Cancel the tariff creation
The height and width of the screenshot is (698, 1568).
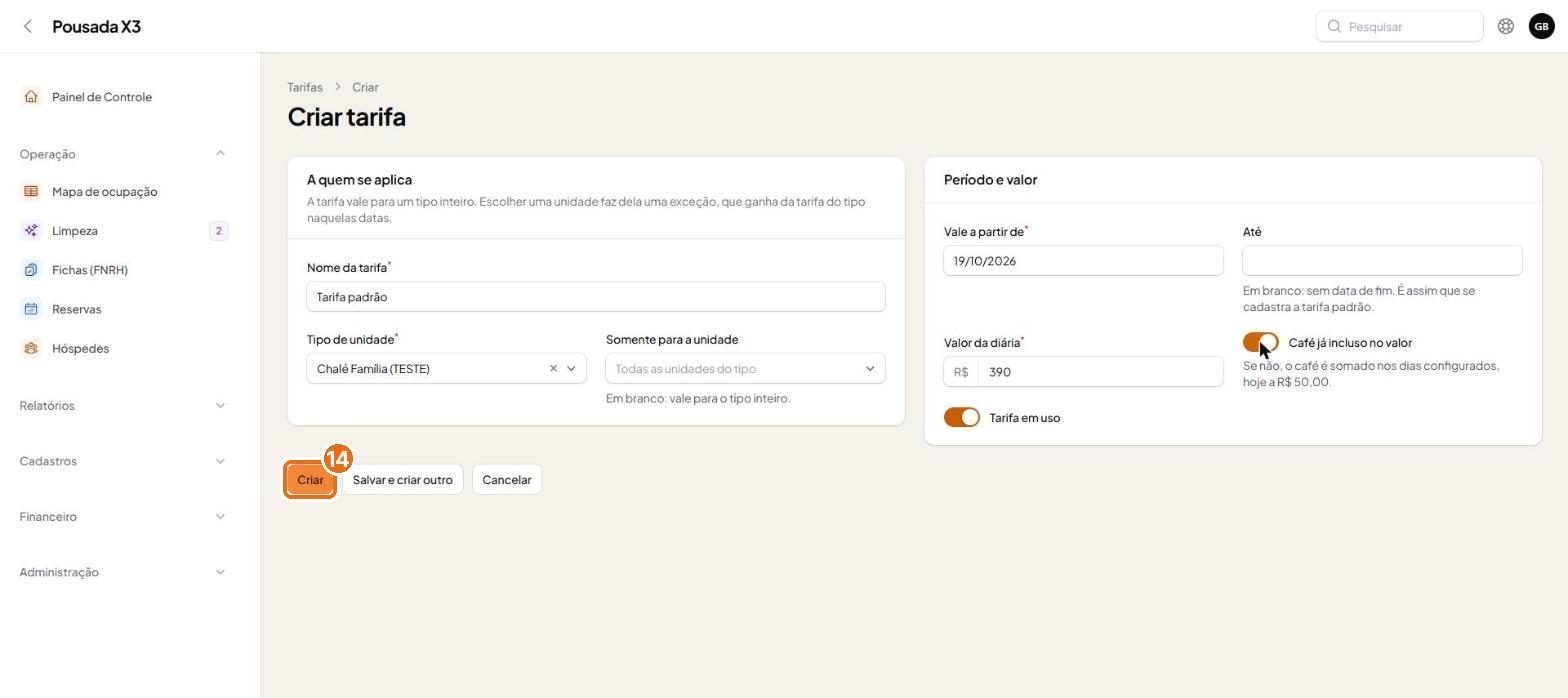click(x=507, y=480)
